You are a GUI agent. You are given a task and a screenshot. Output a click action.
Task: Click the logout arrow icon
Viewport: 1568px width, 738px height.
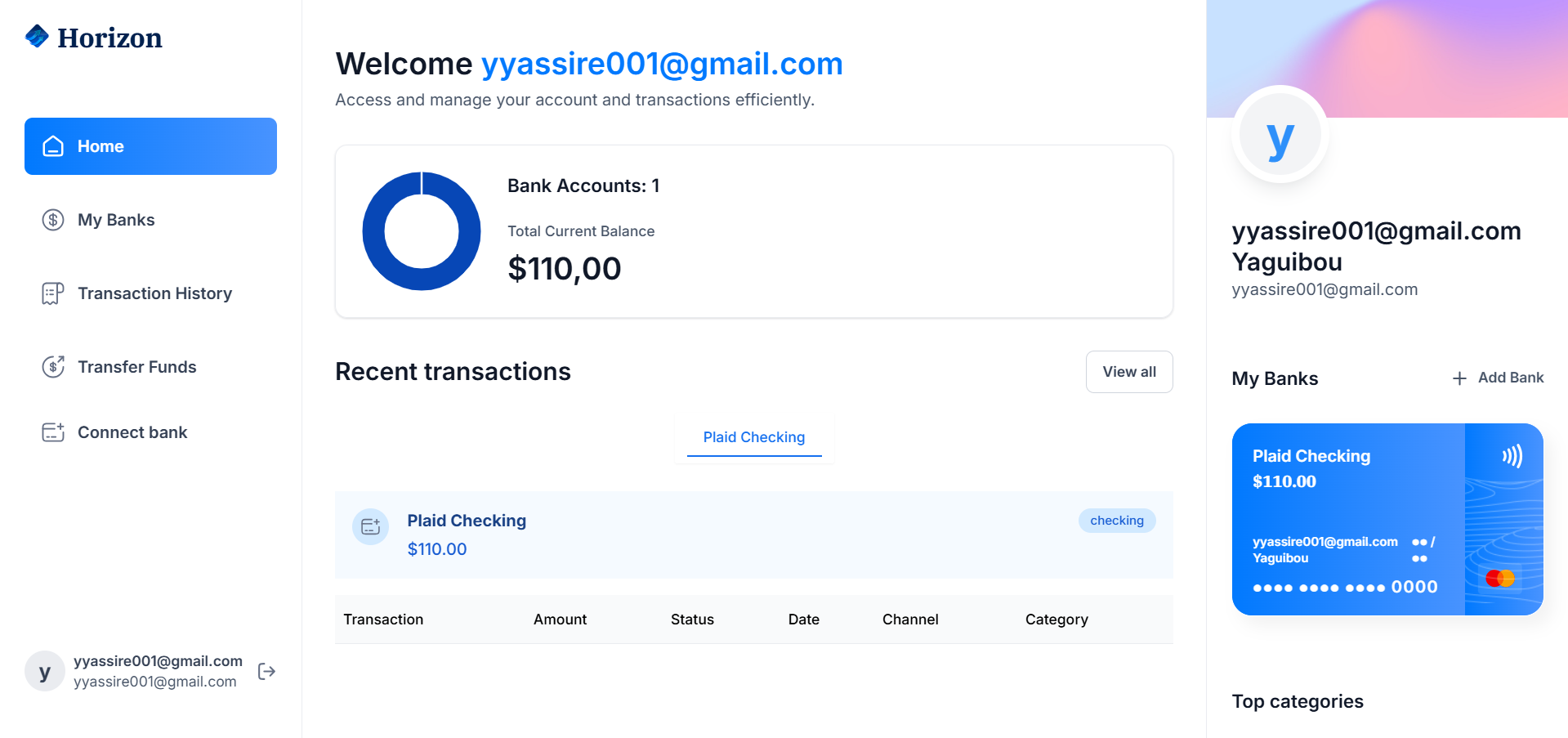[266, 671]
